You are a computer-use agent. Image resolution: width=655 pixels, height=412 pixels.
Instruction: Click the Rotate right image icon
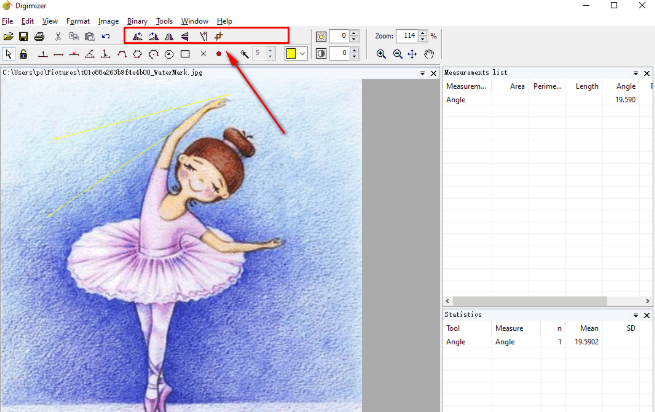point(153,36)
